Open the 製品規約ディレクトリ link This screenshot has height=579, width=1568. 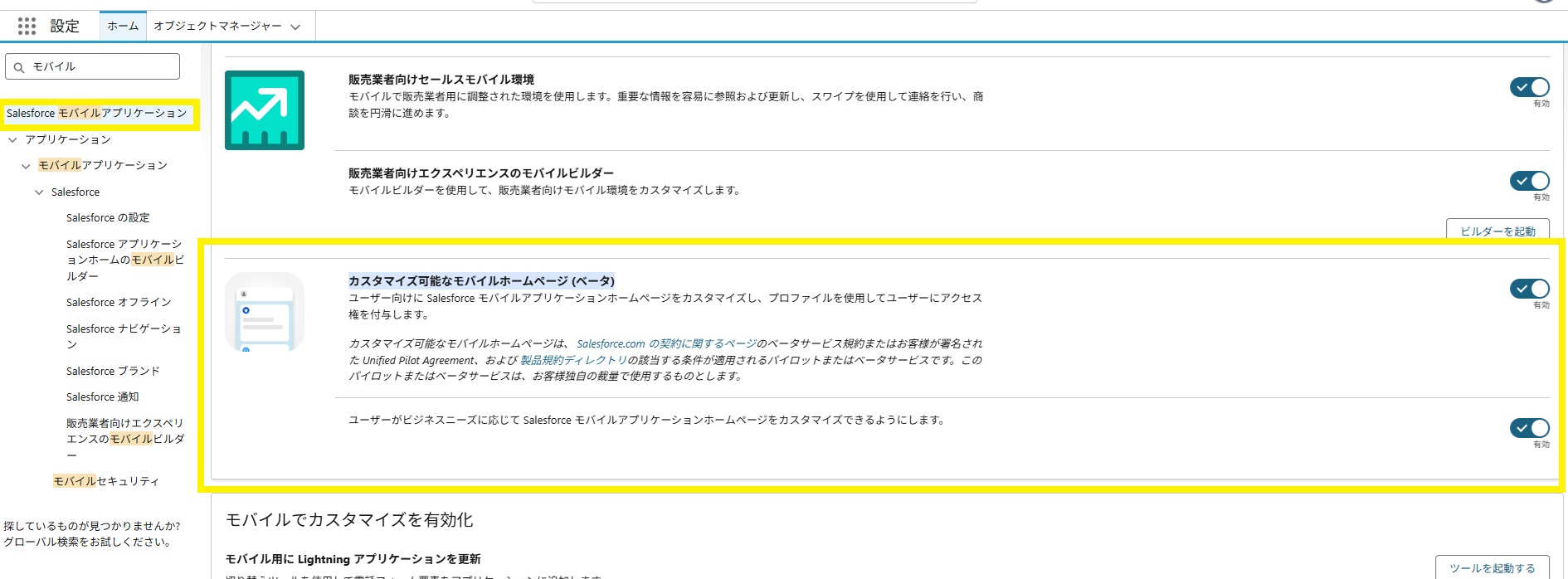(x=573, y=360)
